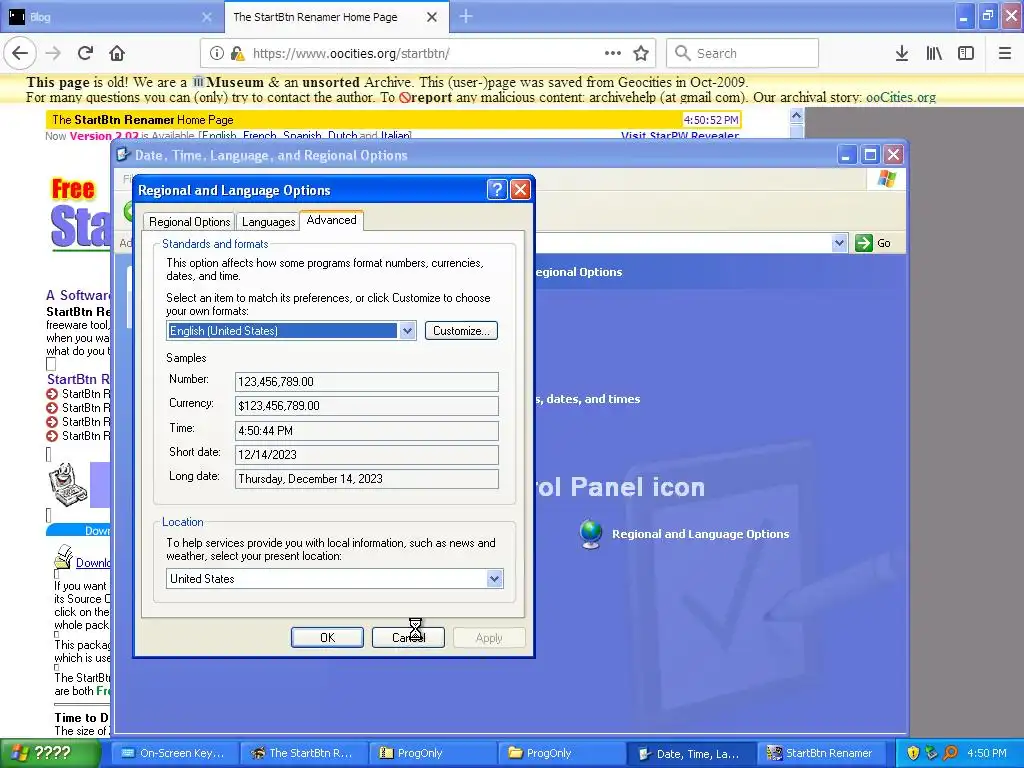Open the second ProgOnly folder taskbar button
This screenshot has width=1024, height=768.
(x=561, y=753)
